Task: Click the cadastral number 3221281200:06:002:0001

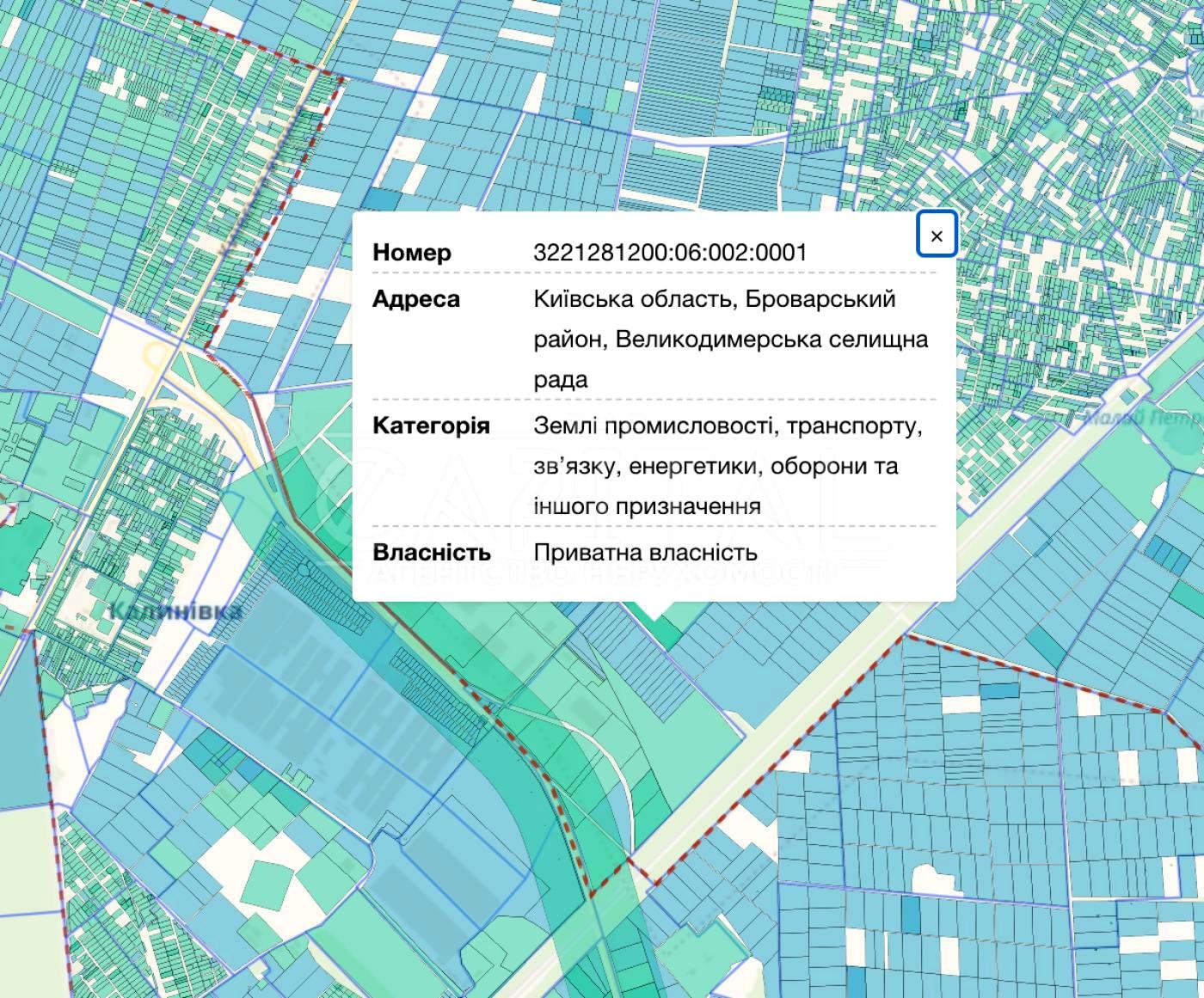Action: (x=670, y=253)
